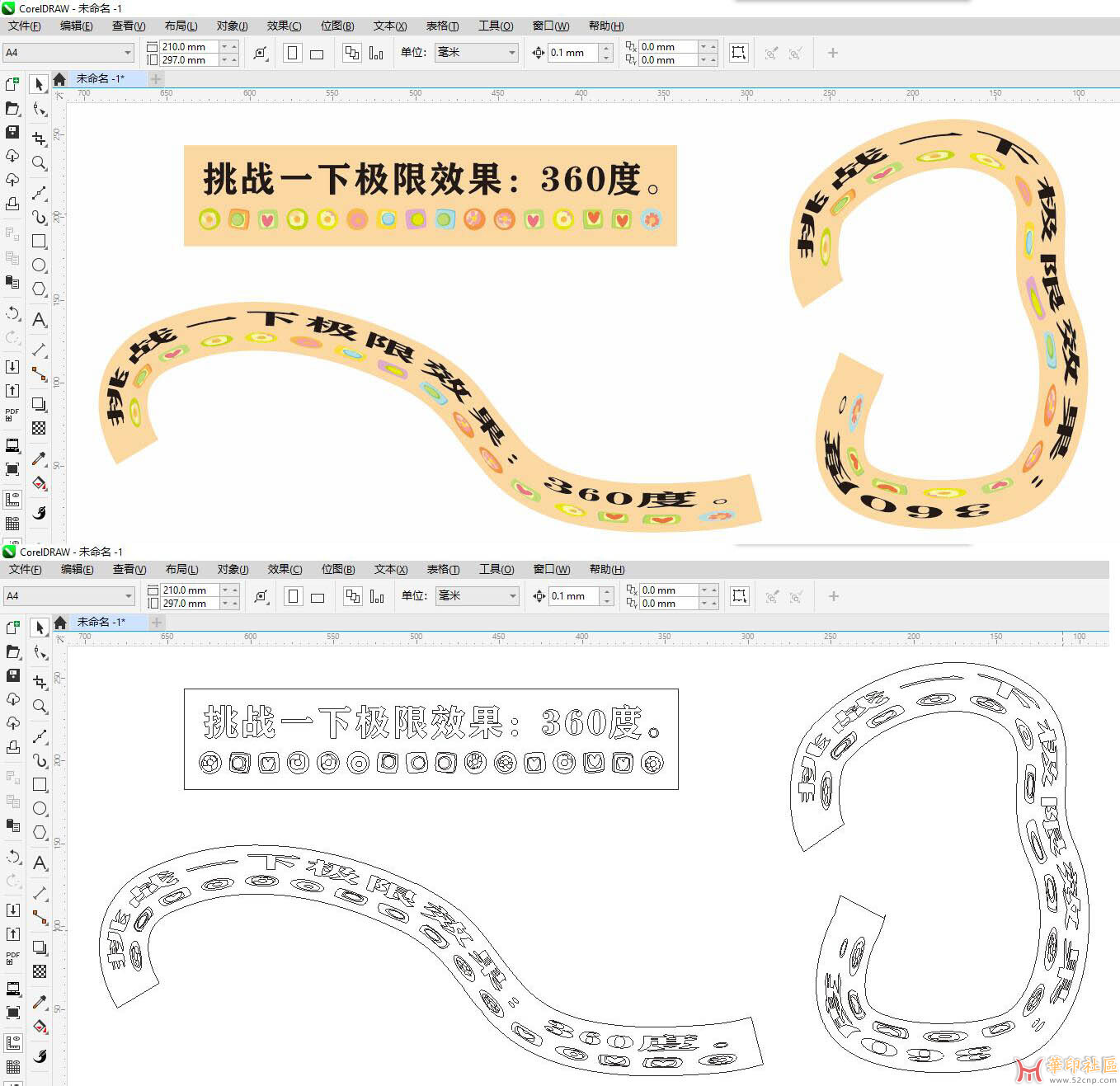Select the Transparency tool in upper window
The image size is (1120, 1086).
pos(39,428)
